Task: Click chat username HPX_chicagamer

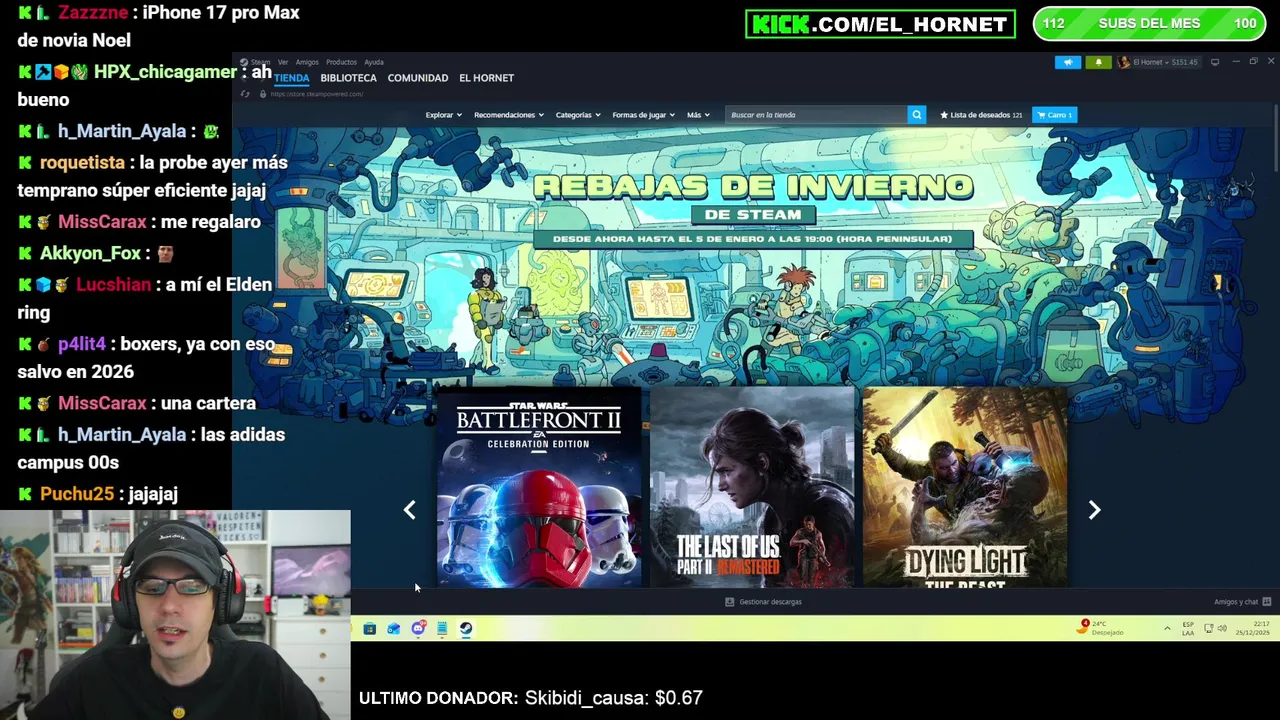Action: pos(165,72)
